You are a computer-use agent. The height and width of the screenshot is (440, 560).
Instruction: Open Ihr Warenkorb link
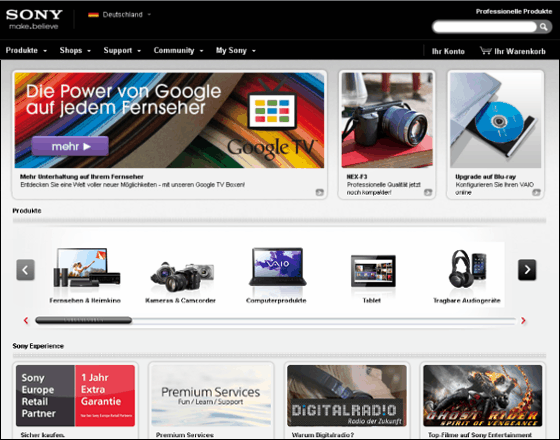(x=520, y=51)
